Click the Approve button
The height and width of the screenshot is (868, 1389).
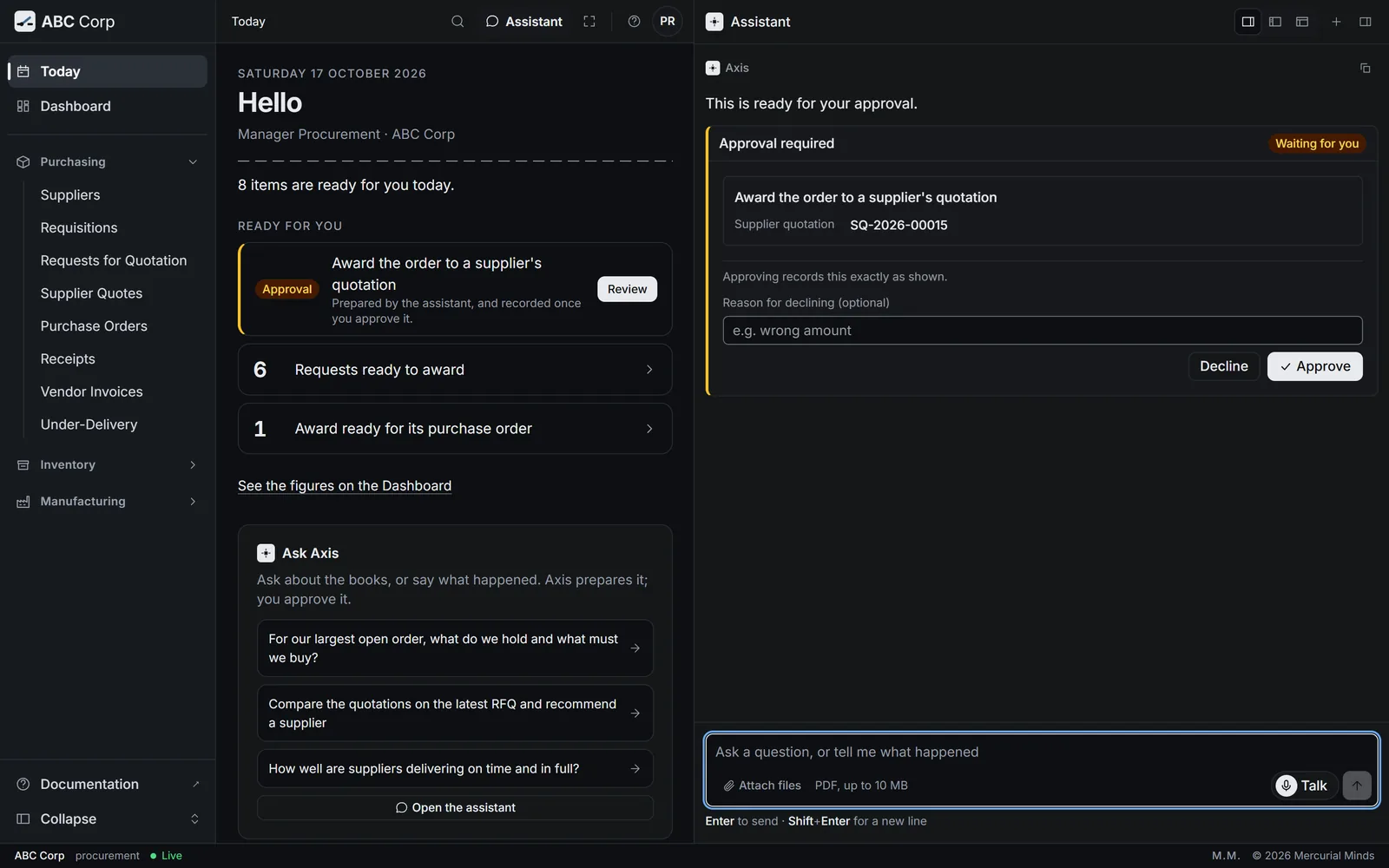tap(1314, 366)
